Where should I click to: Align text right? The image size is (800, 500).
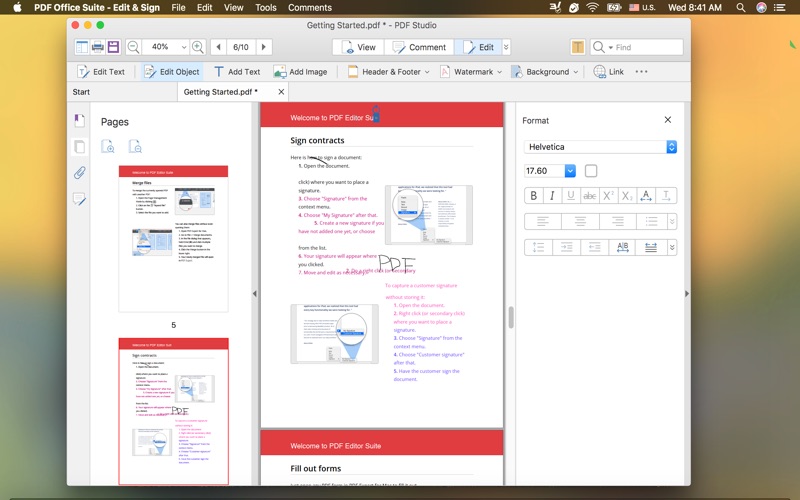click(618, 221)
